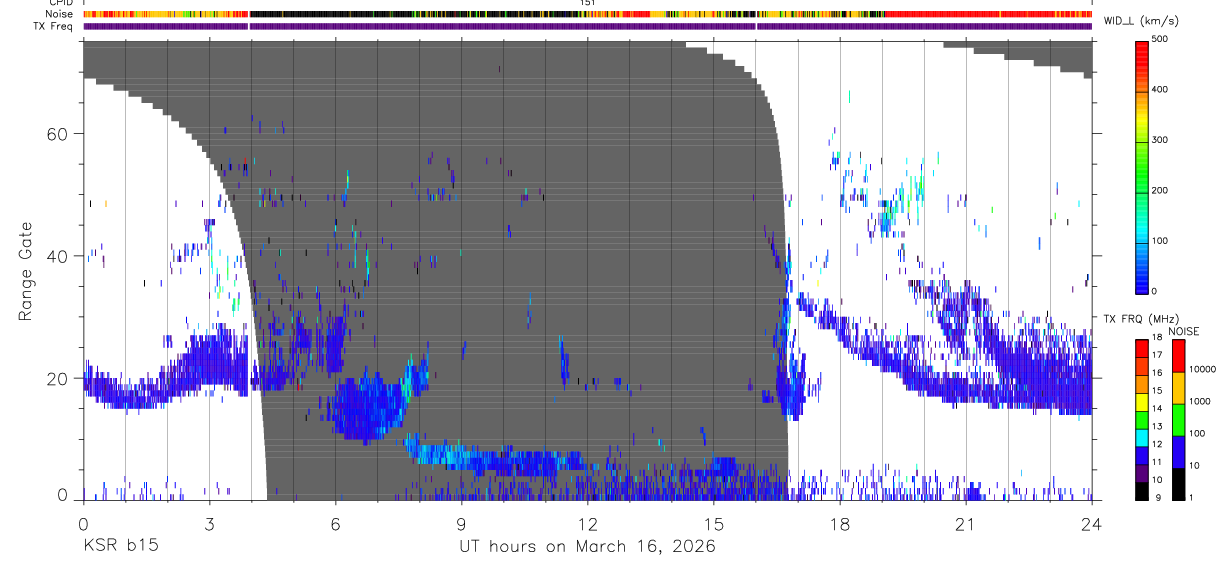Click the x-axis tick label '21'
Viewport: 1228px width, 567px height.
tap(966, 524)
